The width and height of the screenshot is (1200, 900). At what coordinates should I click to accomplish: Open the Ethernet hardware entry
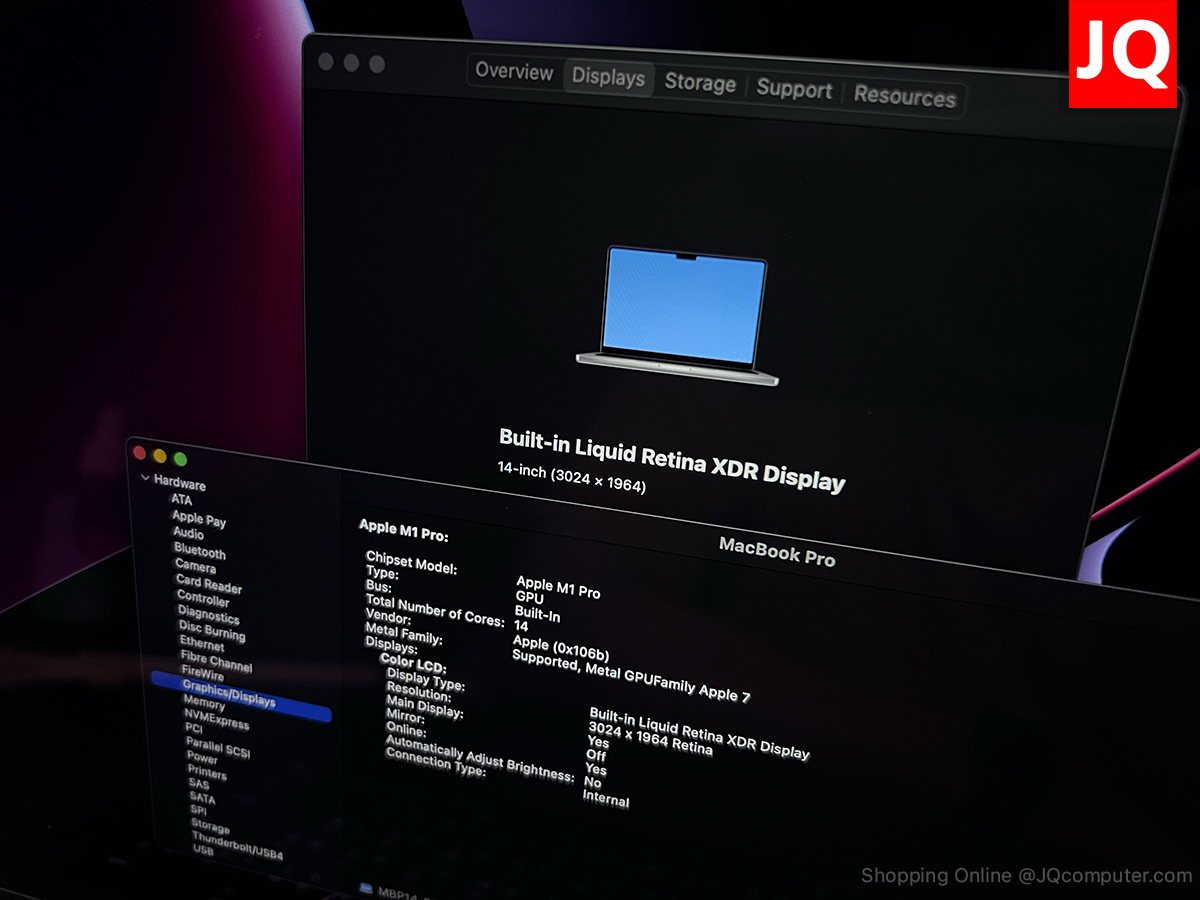coord(202,643)
